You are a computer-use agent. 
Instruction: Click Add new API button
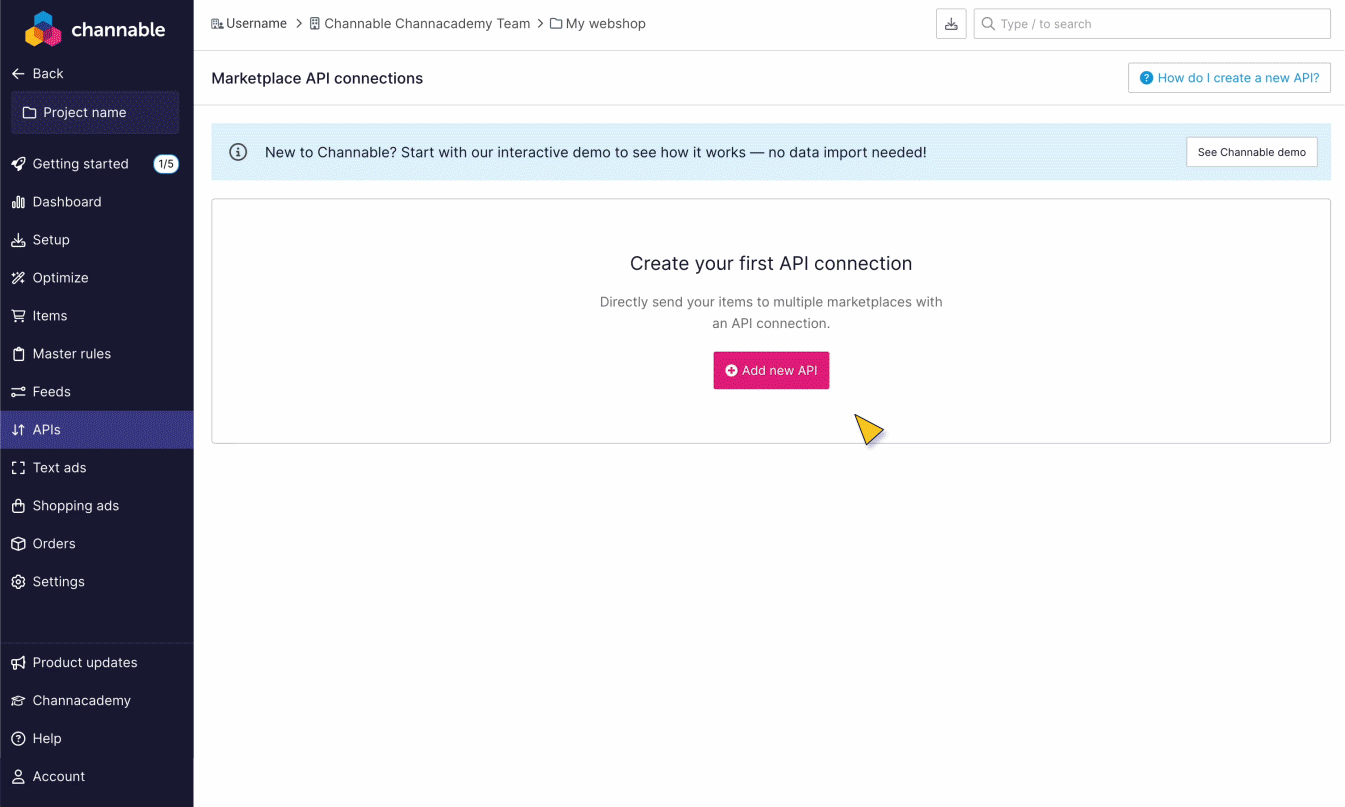click(x=771, y=370)
